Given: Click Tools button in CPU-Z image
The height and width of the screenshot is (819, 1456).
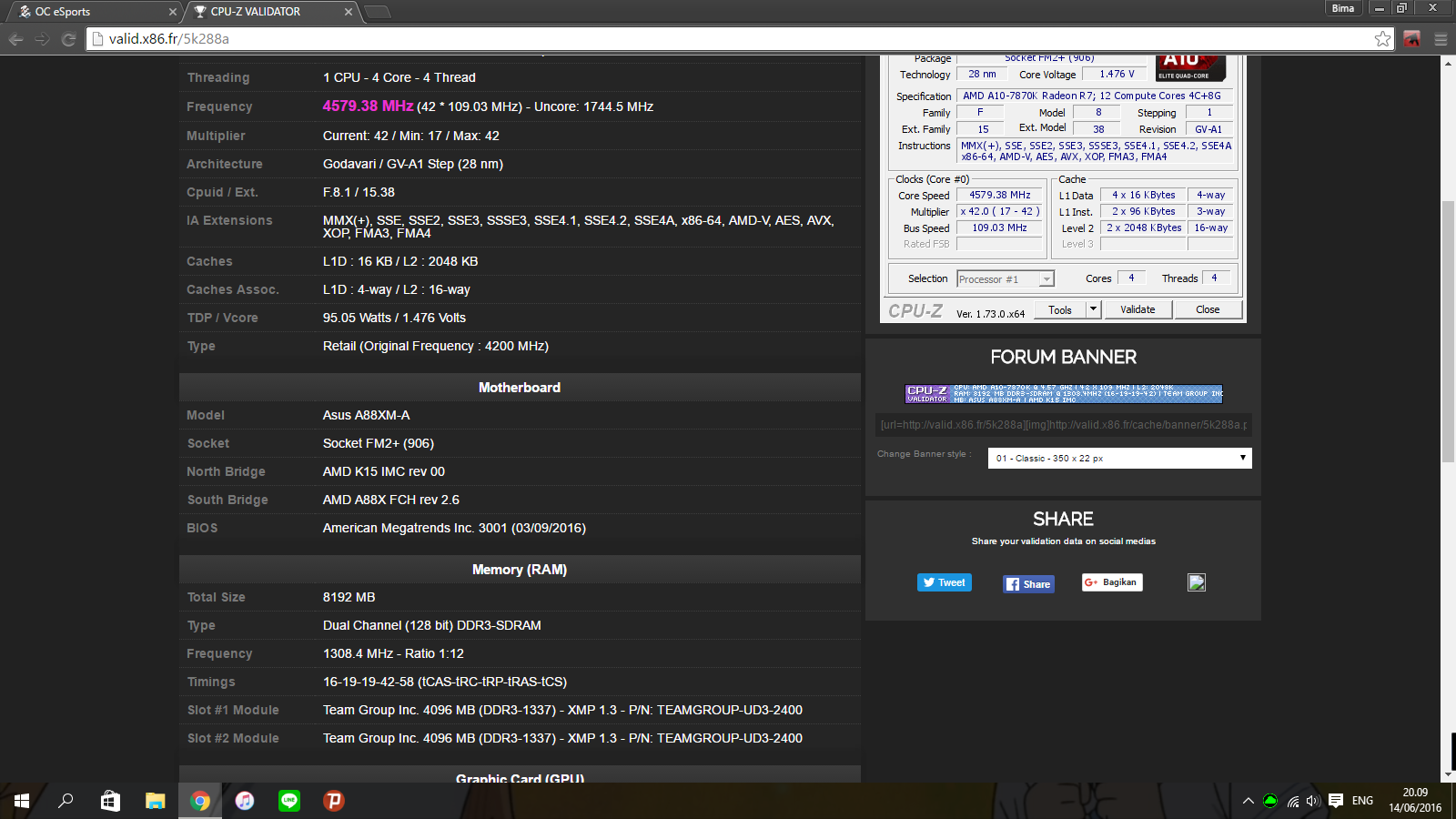Looking at the screenshot, I should (x=1060, y=309).
